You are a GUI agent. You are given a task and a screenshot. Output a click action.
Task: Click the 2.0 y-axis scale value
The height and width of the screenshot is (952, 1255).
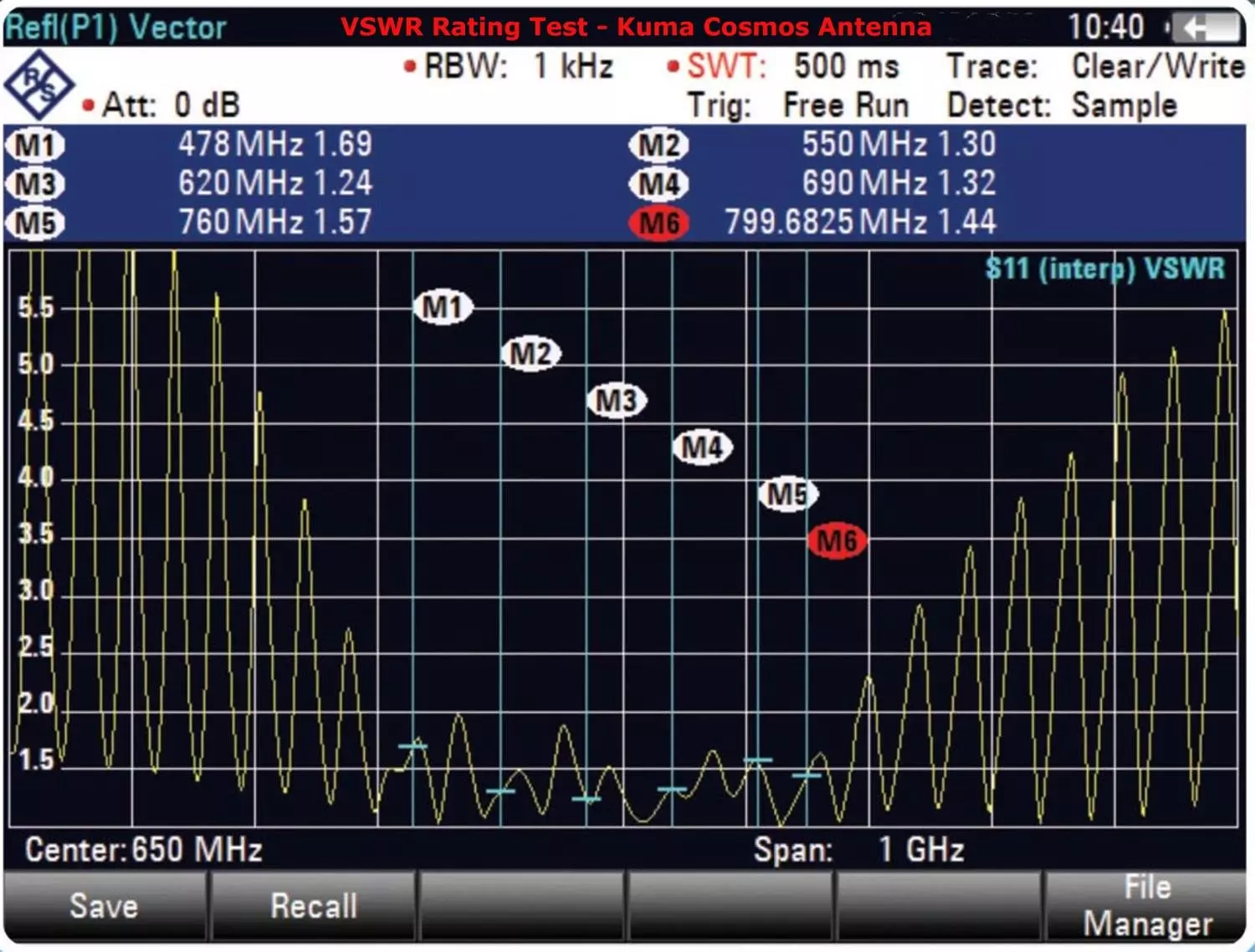click(36, 704)
